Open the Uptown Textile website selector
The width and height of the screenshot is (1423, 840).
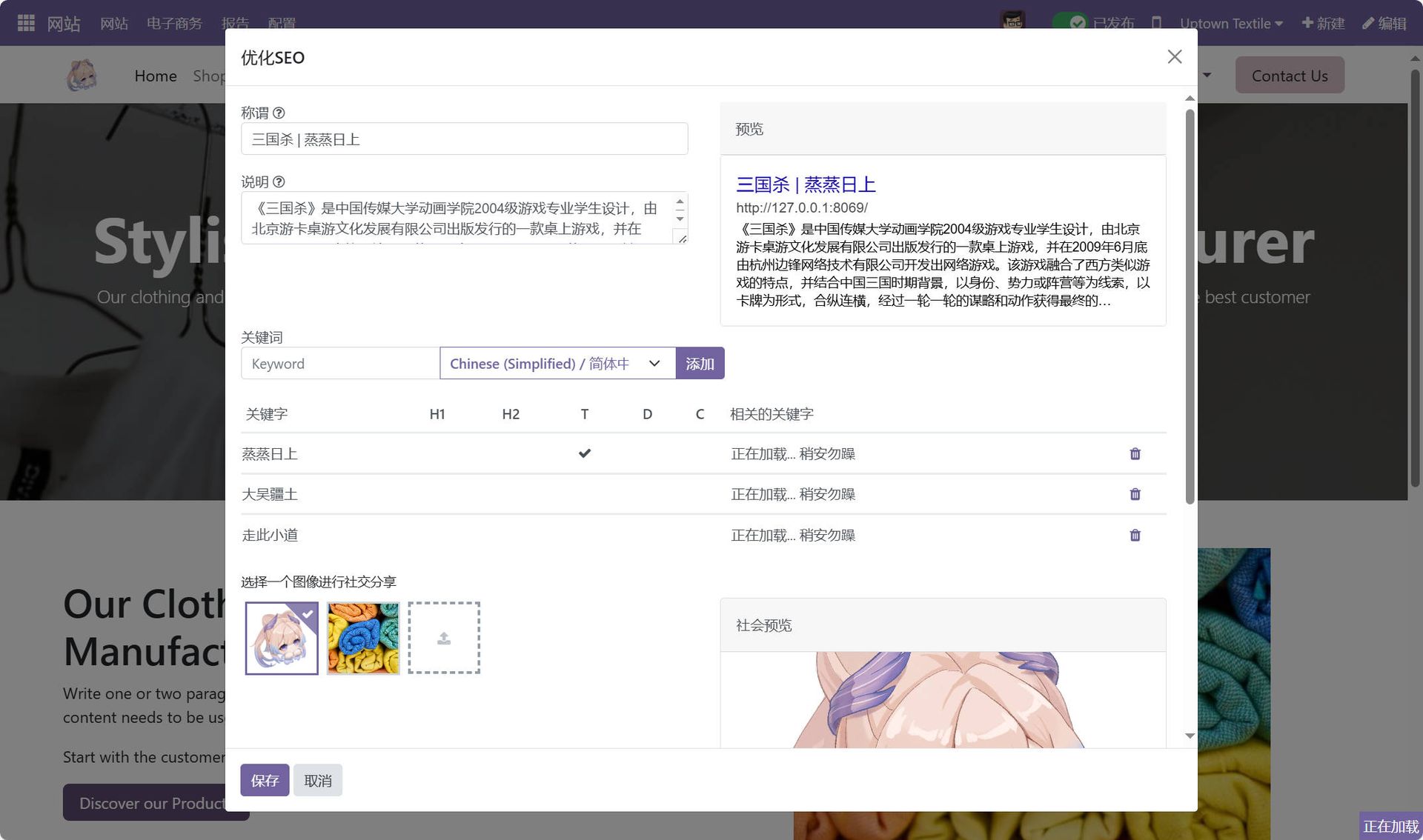click(x=1231, y=23)
